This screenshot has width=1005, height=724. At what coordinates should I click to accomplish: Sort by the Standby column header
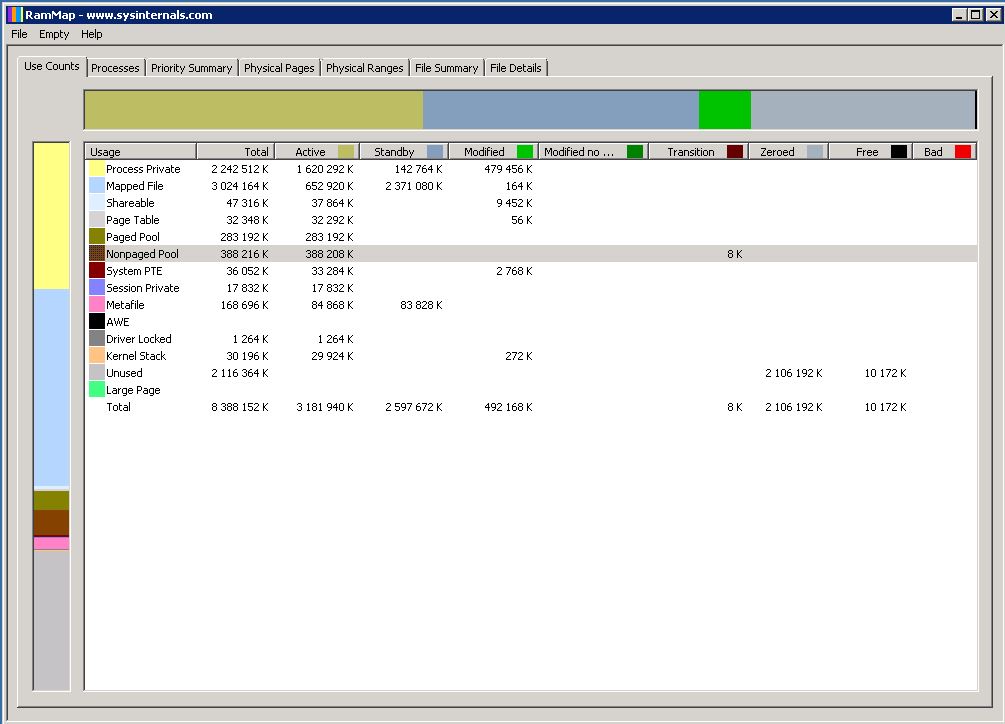pos(394,152)
